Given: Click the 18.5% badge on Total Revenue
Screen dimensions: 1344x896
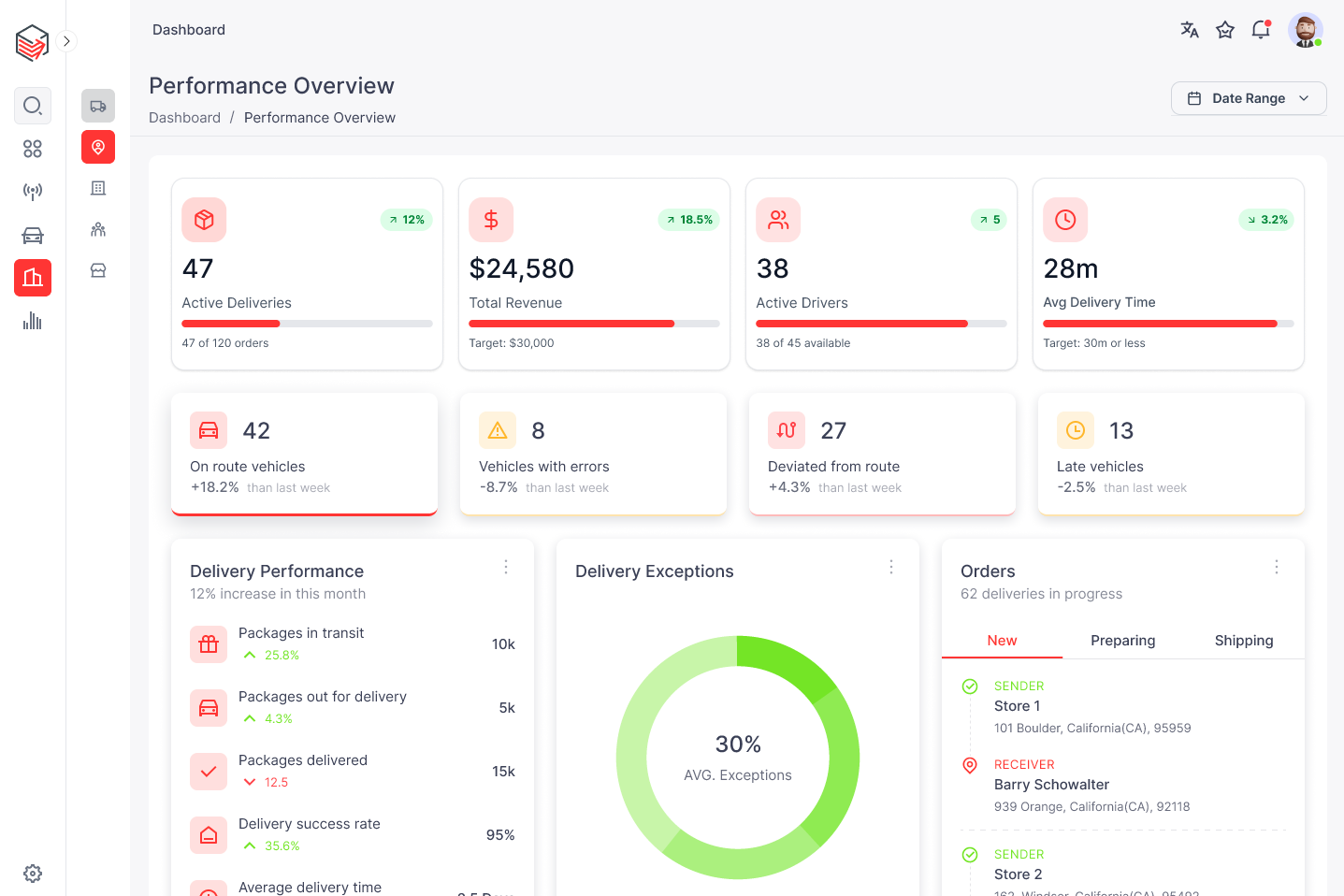Looking at the screenshot, I should pos(688,220).
